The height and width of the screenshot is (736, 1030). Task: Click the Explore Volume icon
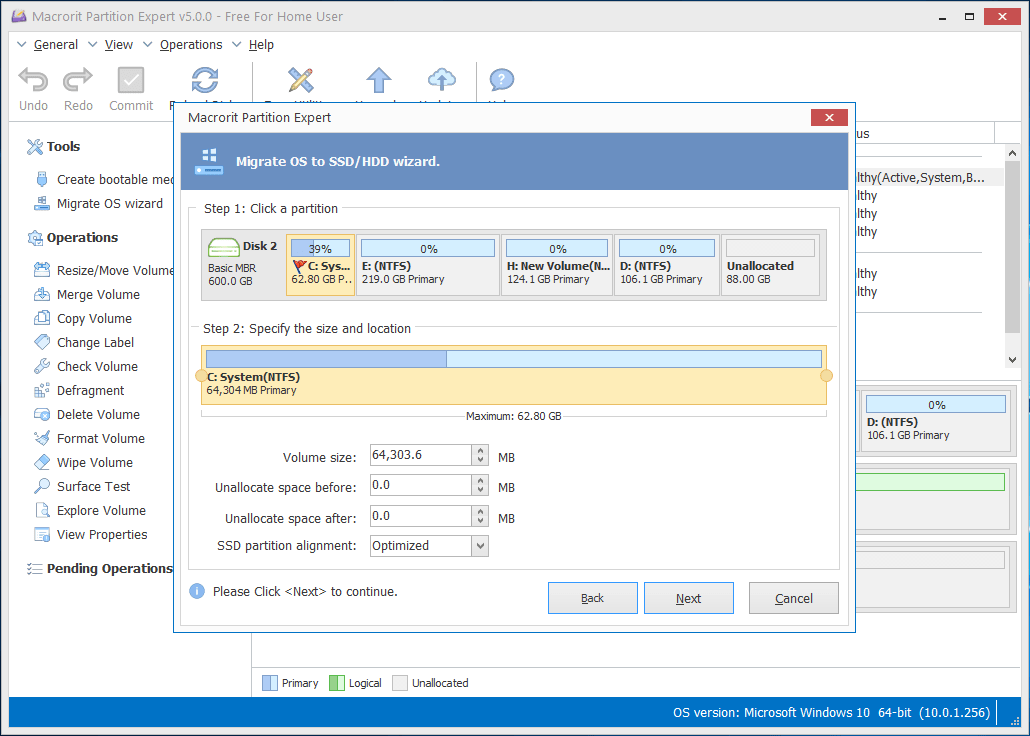click(x=42, y=511)
